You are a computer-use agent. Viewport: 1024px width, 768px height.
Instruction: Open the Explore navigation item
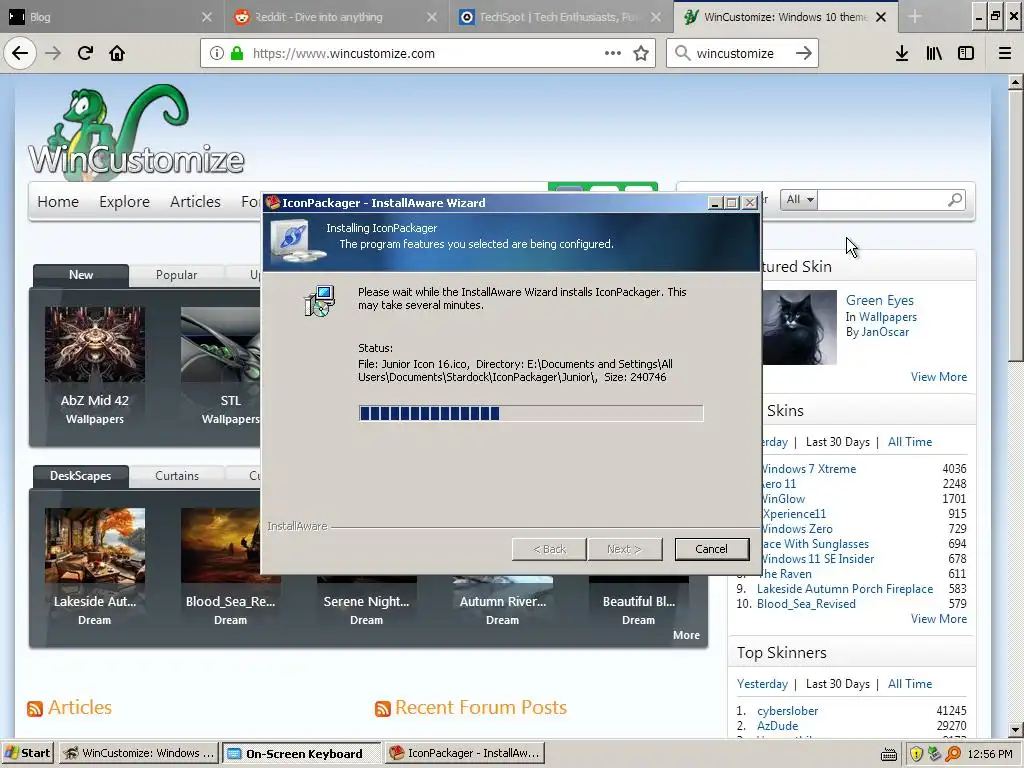point(124,202)
